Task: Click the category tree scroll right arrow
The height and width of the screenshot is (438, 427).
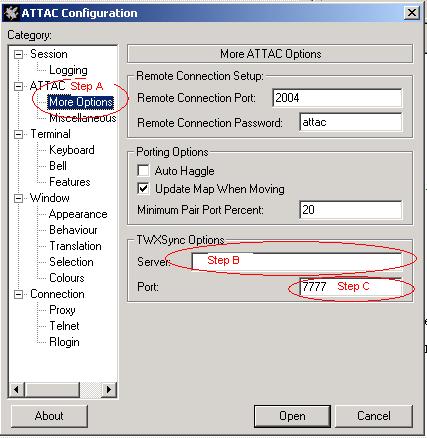Action: point(108,389)
